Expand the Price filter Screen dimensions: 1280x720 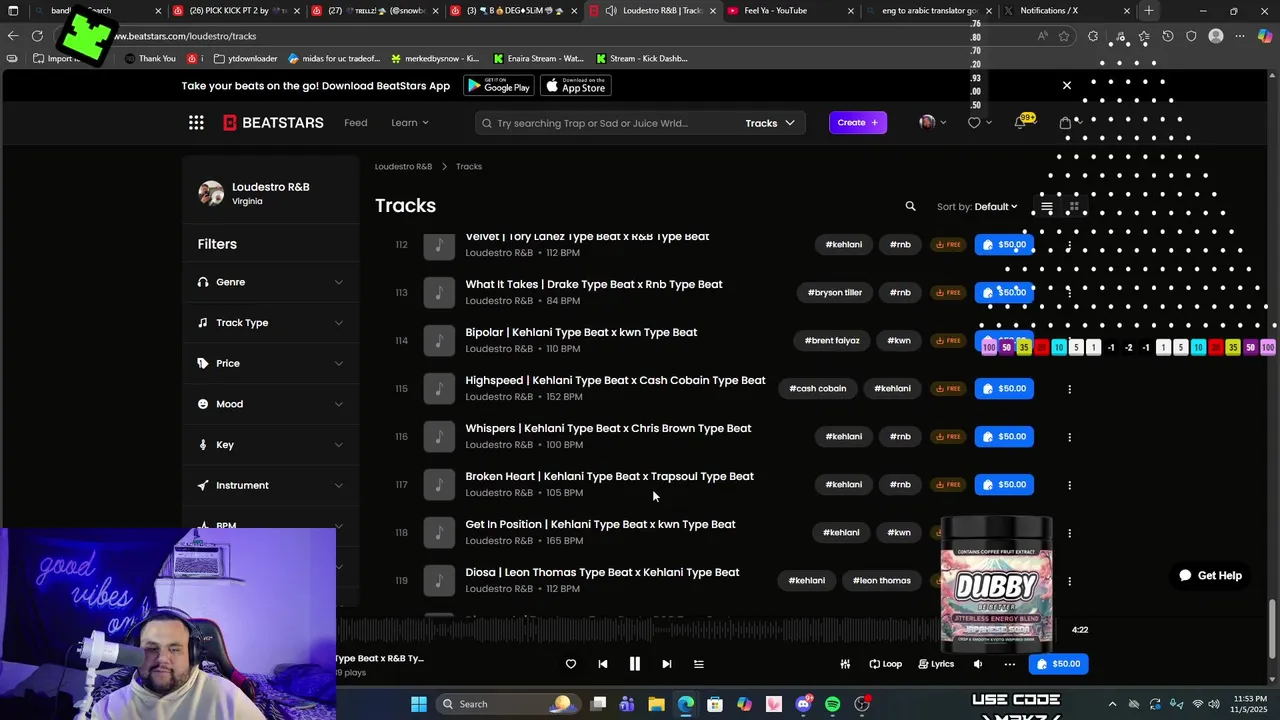coord(270,363)
